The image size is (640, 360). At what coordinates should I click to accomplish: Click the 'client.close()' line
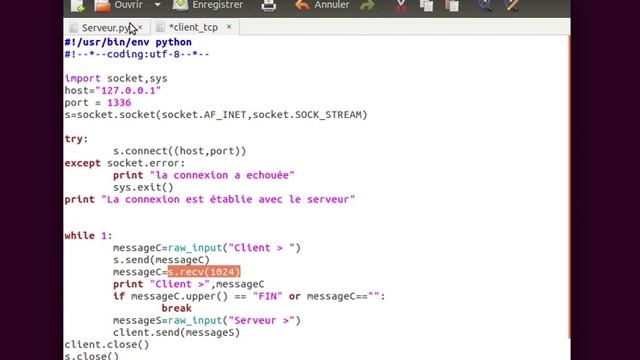107,345
